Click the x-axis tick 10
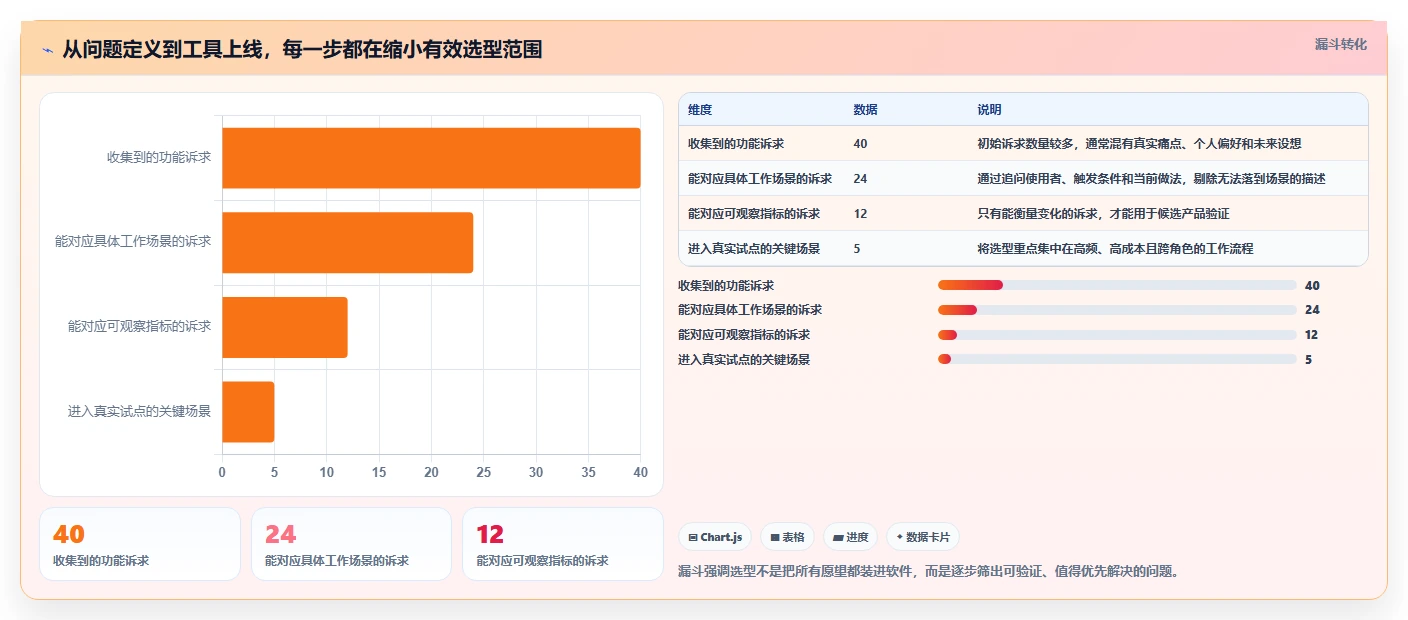 pos(327,472)
